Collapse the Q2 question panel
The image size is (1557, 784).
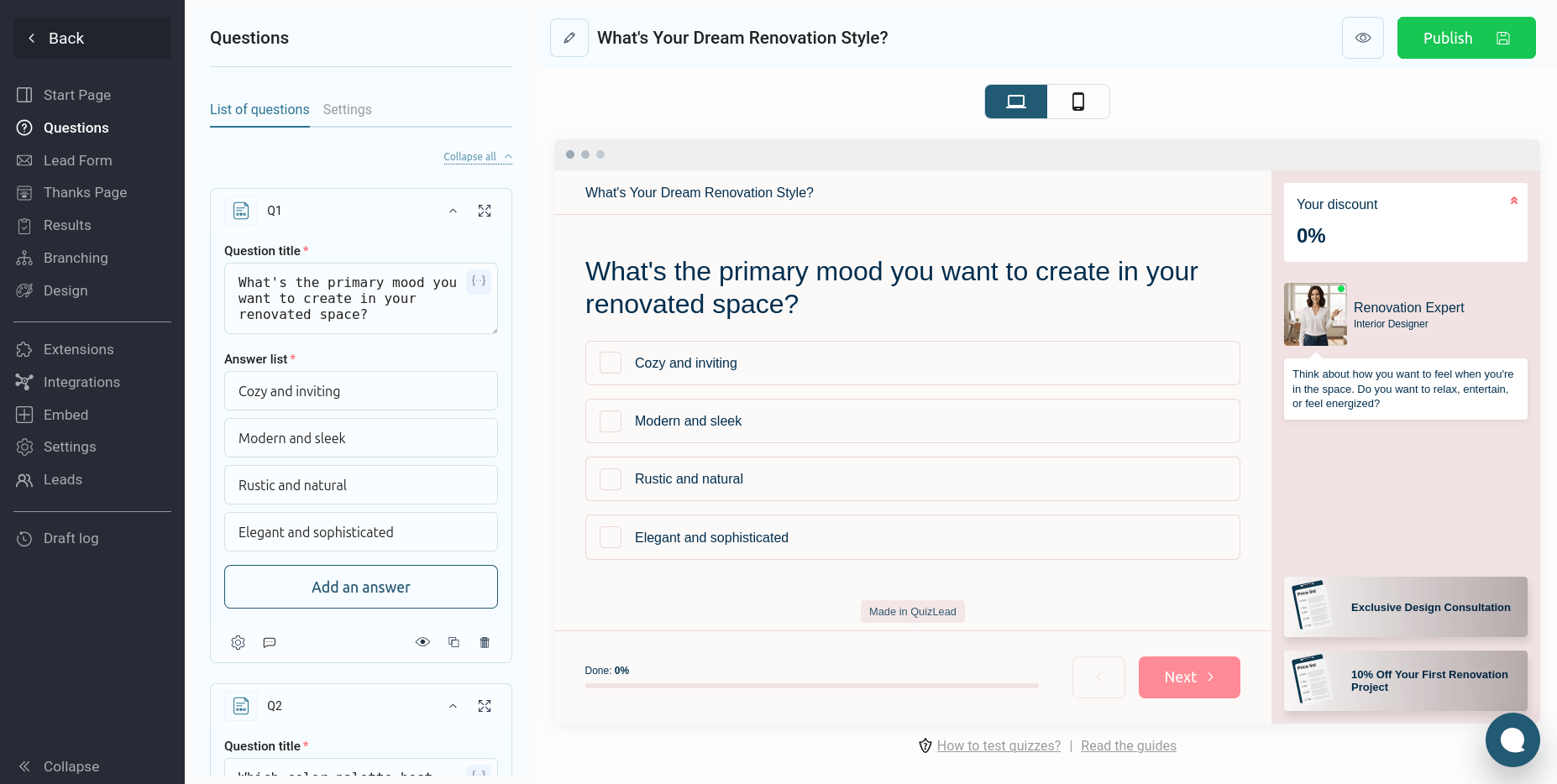(x=453, y=706)
